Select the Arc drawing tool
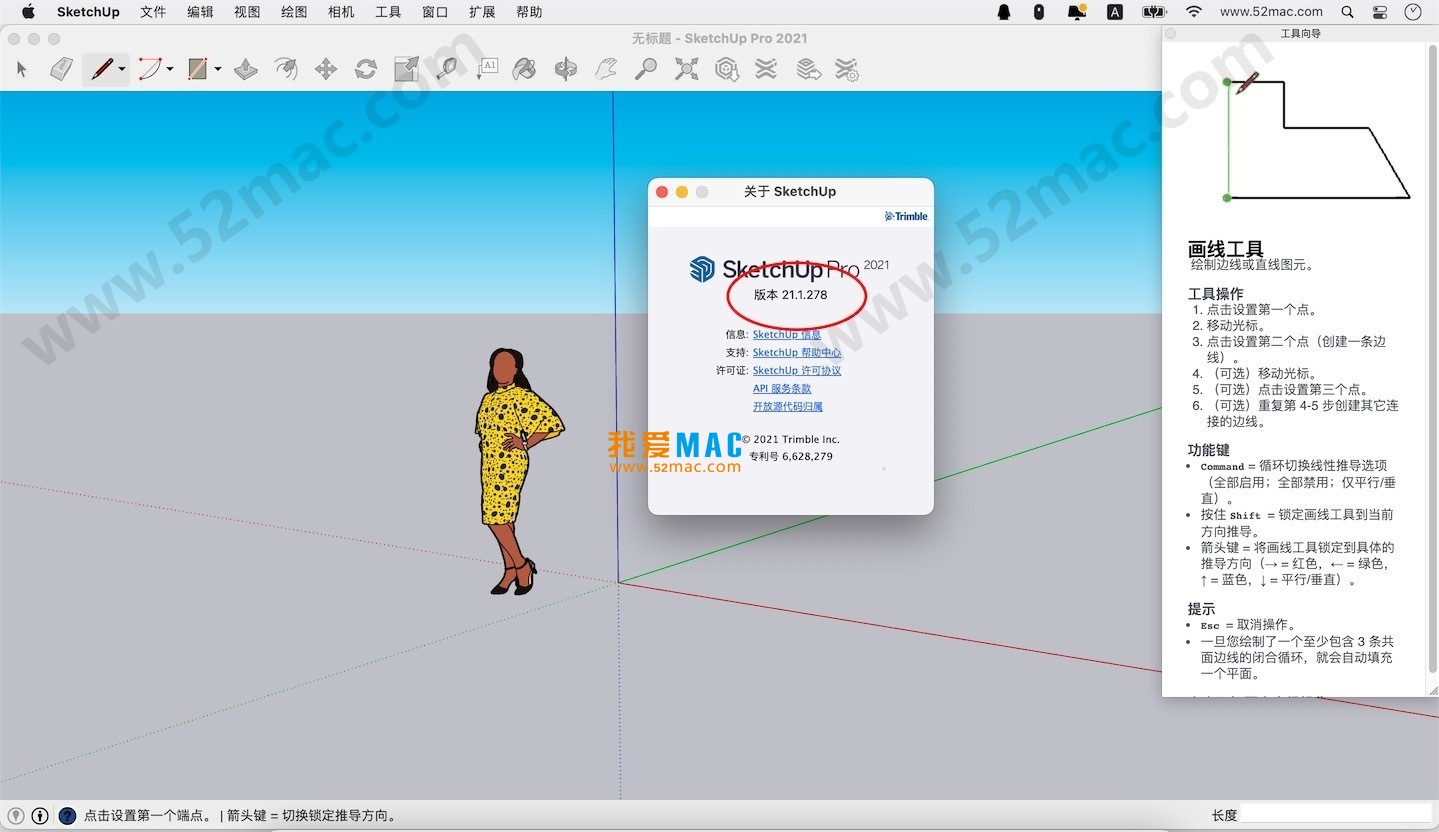The width and height of the screenshot is (1439, 832). tap(150, 69)
